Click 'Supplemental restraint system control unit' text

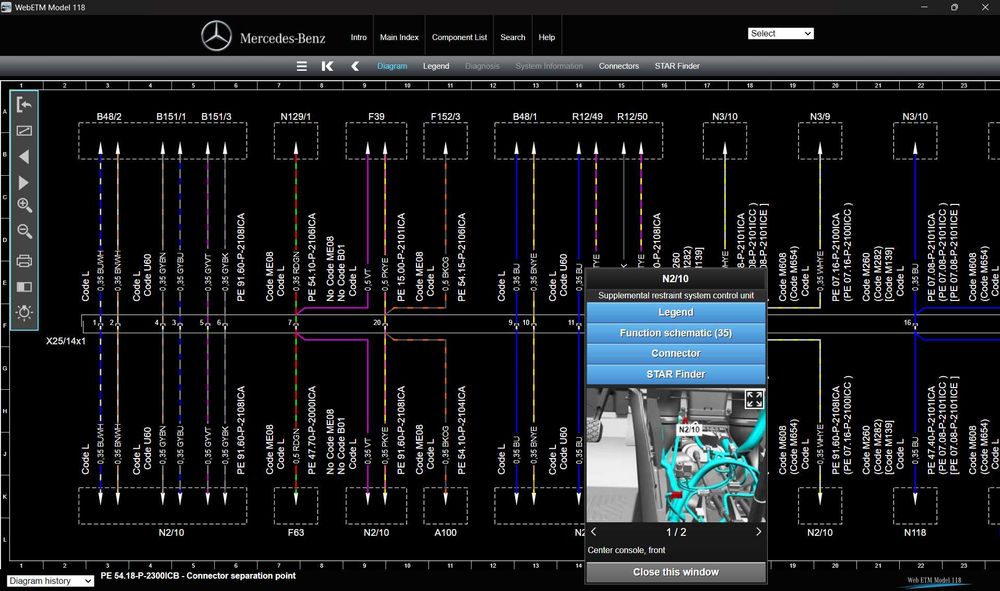(676, 296)
